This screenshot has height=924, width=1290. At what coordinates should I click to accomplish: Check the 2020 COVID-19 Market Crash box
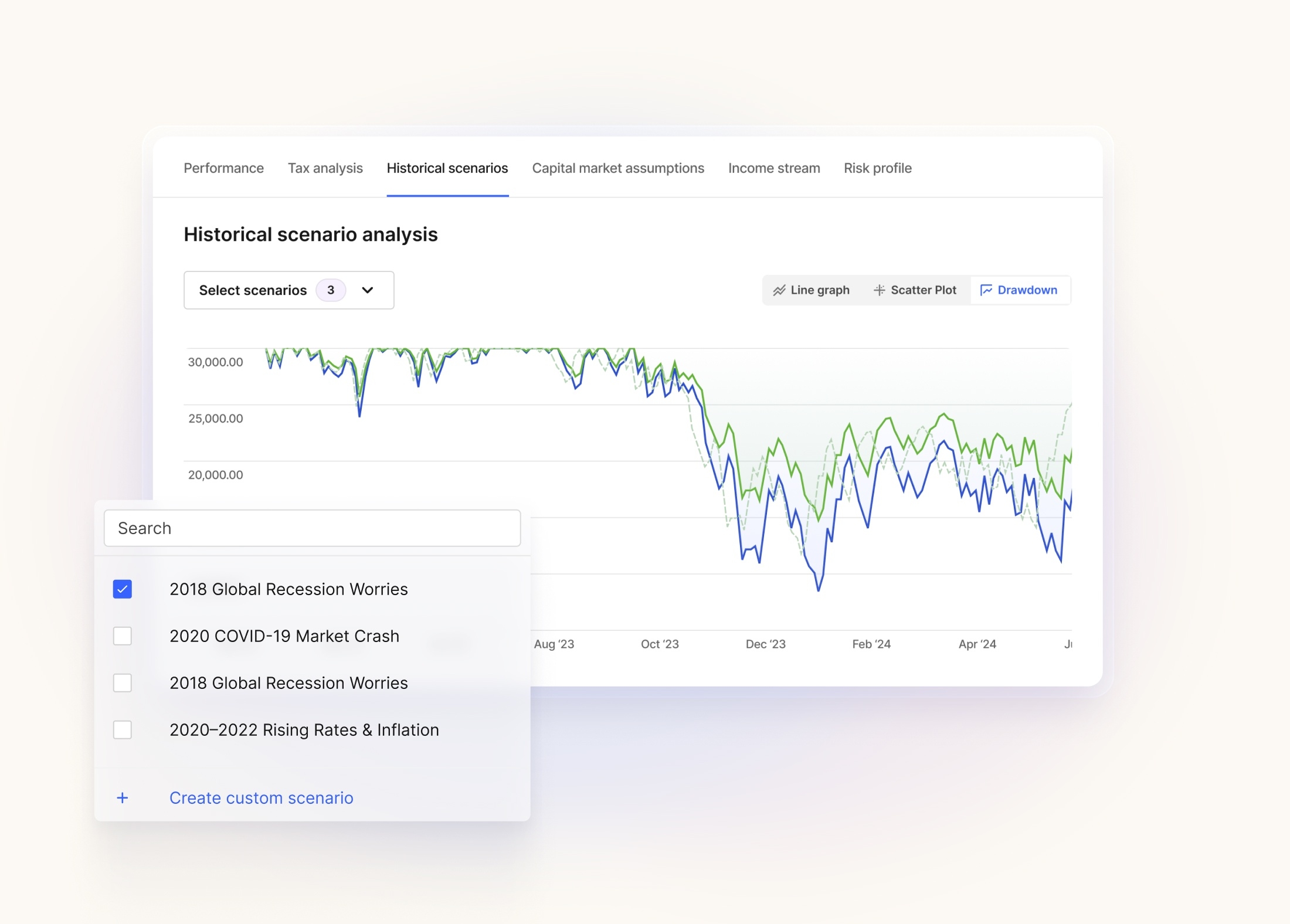122,636
